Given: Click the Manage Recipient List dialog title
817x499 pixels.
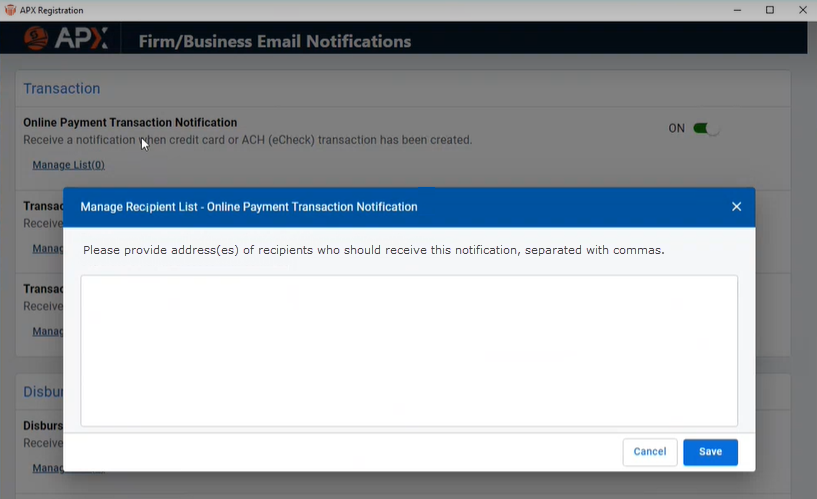Looking at the screenshot, I should tap(249, 207).
